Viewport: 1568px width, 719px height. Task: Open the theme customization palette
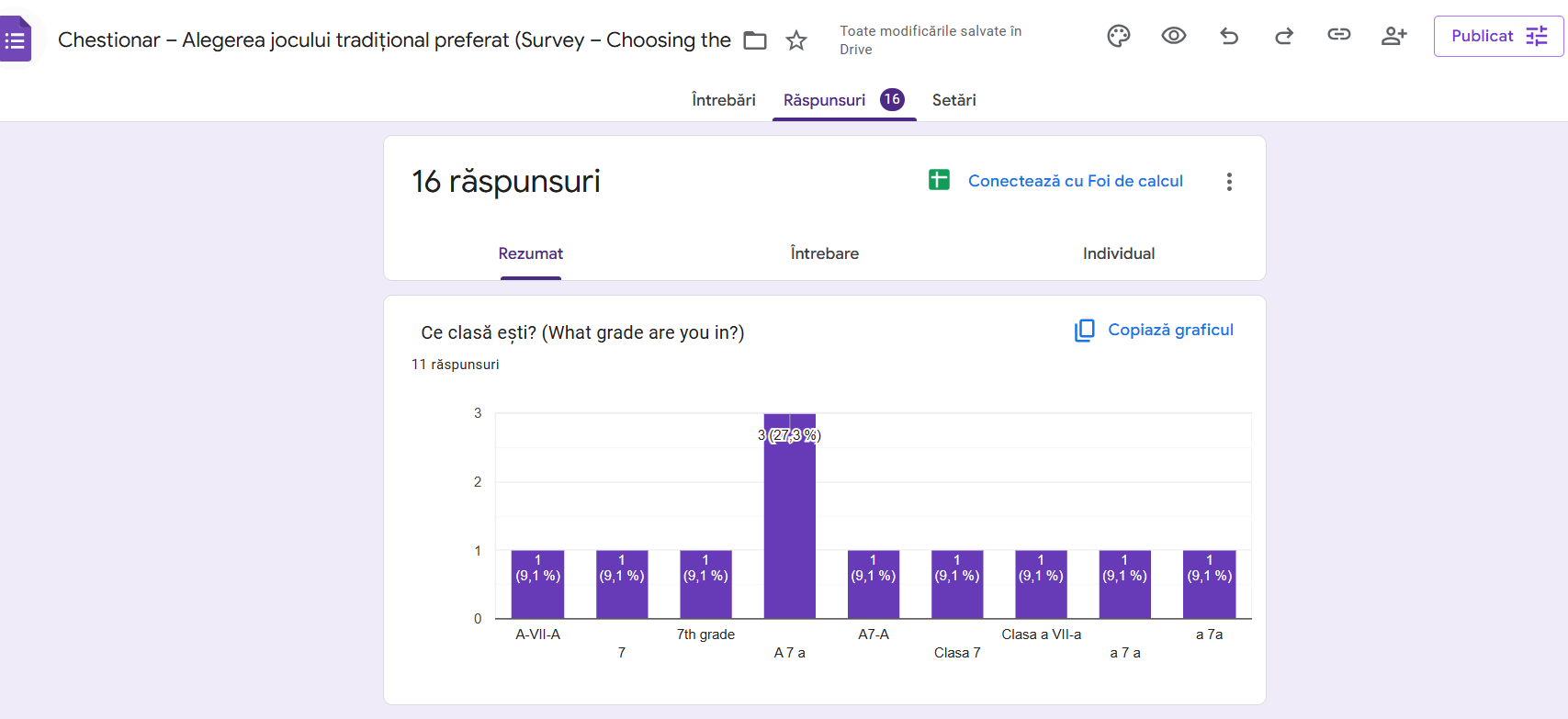tap(1118, 36)
